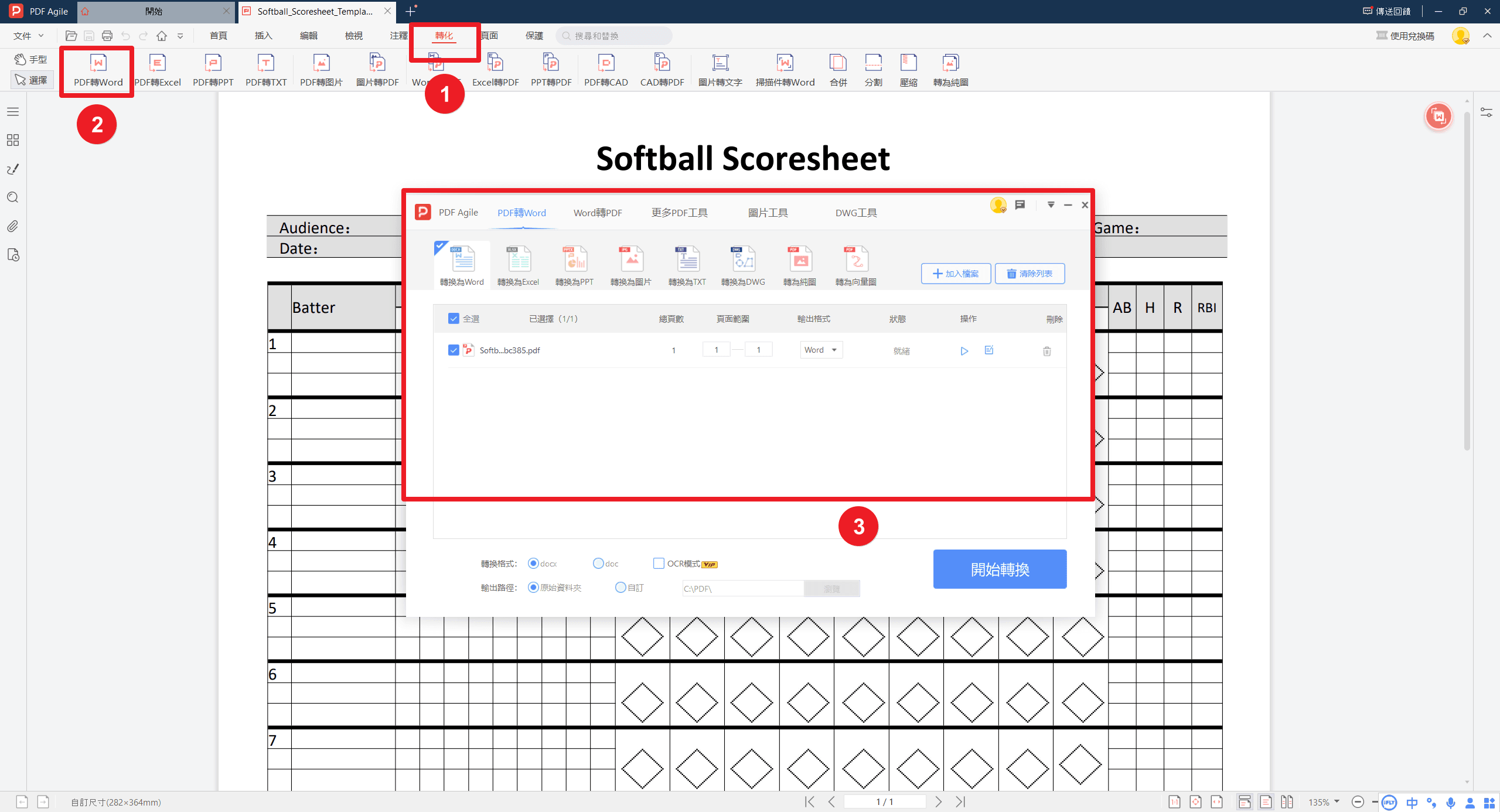
Task: Select the 手型 hand tool
Action: (x=31, y=59)
